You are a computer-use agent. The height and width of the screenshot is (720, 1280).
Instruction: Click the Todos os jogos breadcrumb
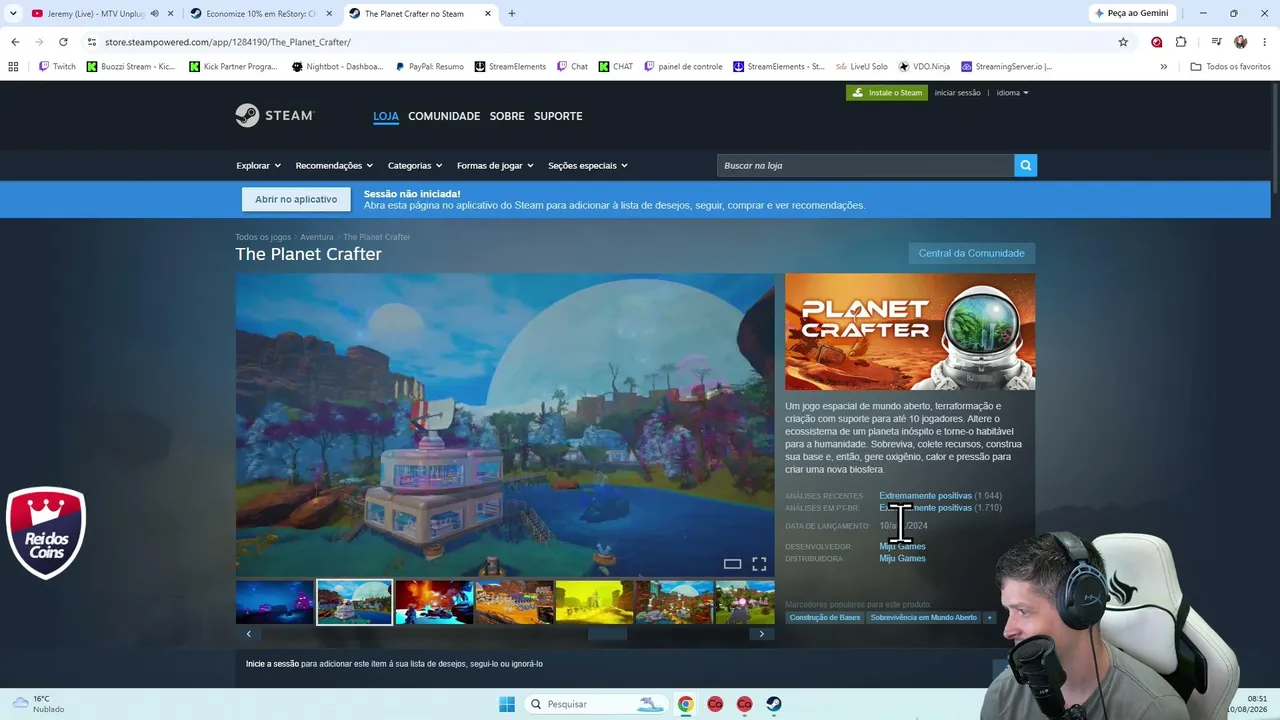tap(263, 237)
